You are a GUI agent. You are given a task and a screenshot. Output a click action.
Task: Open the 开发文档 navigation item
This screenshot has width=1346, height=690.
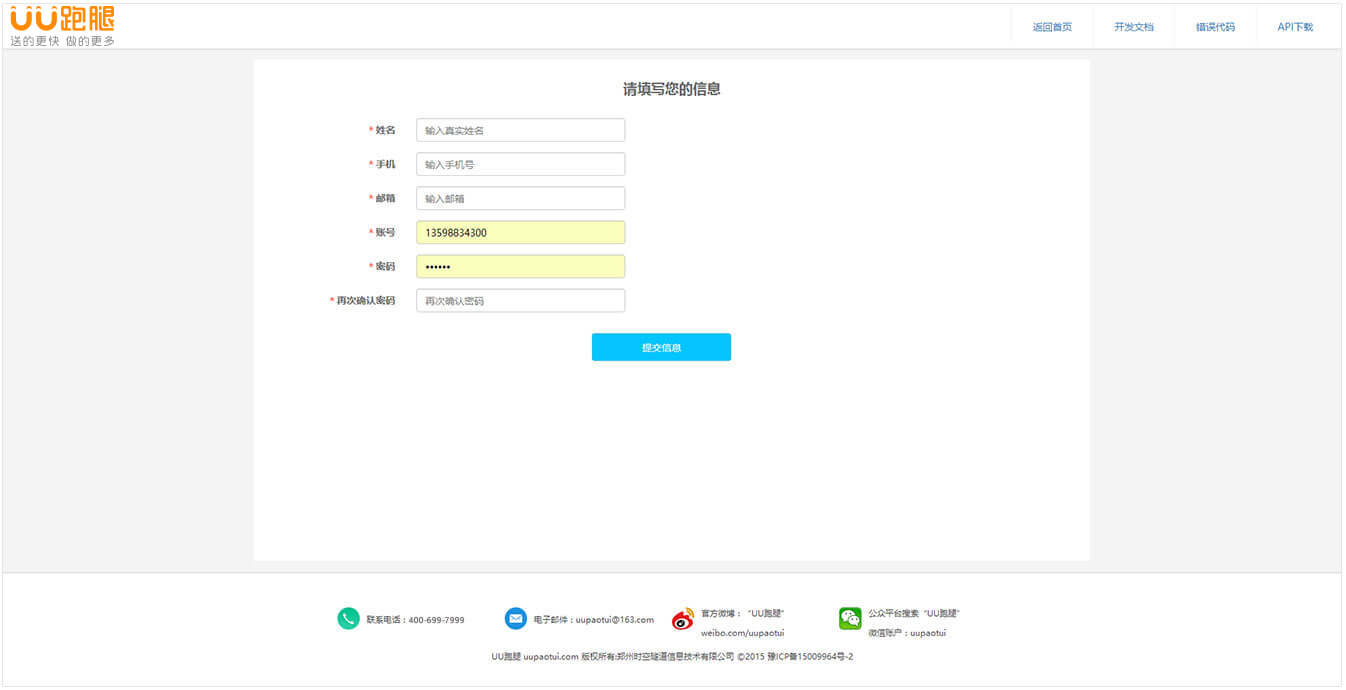(x=1134, y=27)
